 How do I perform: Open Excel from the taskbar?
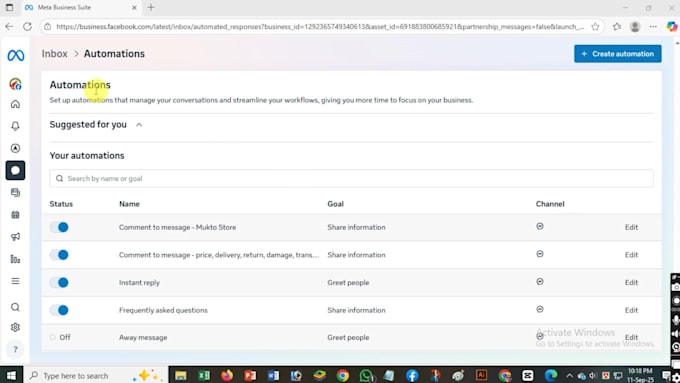[204, 376]
